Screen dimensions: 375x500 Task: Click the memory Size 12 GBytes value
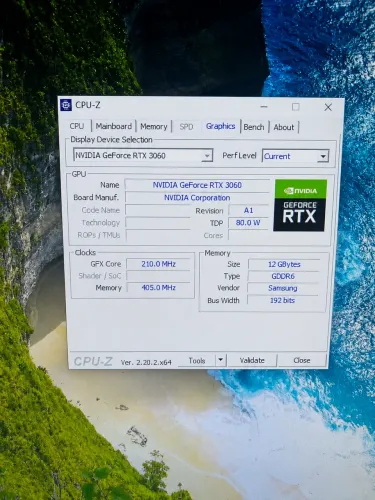284,264
